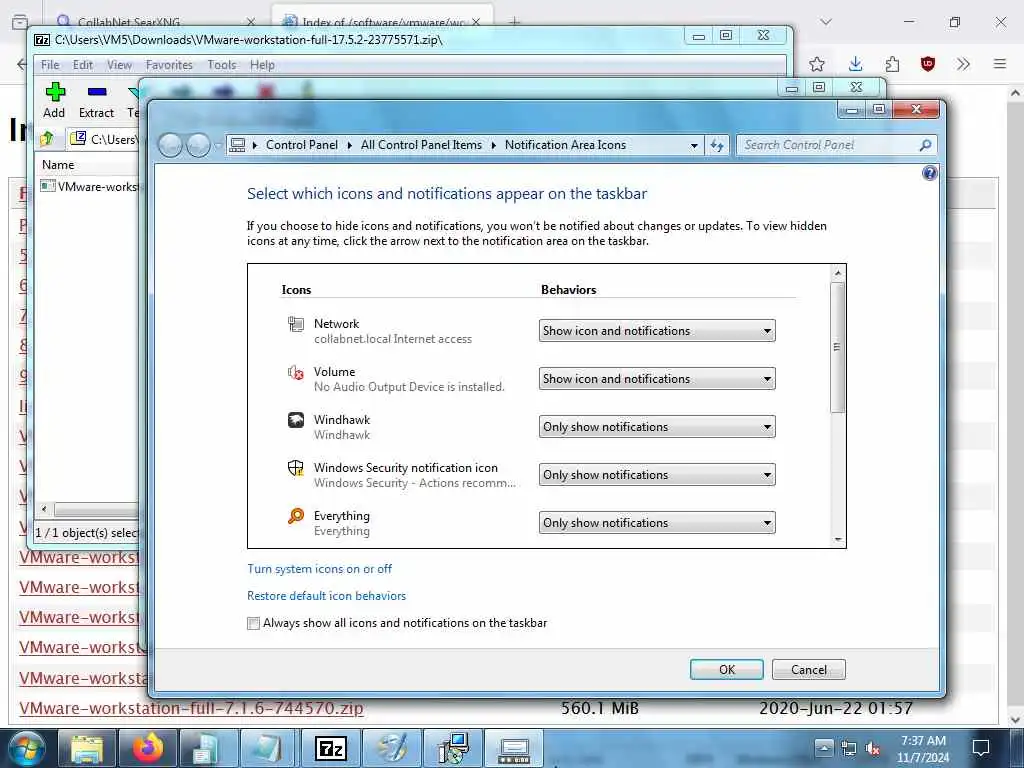Image resolution: width=1024 pixels, height=768 pixels.
Task: Click the back arrow in Control Panel
Action: click(170, 145)
